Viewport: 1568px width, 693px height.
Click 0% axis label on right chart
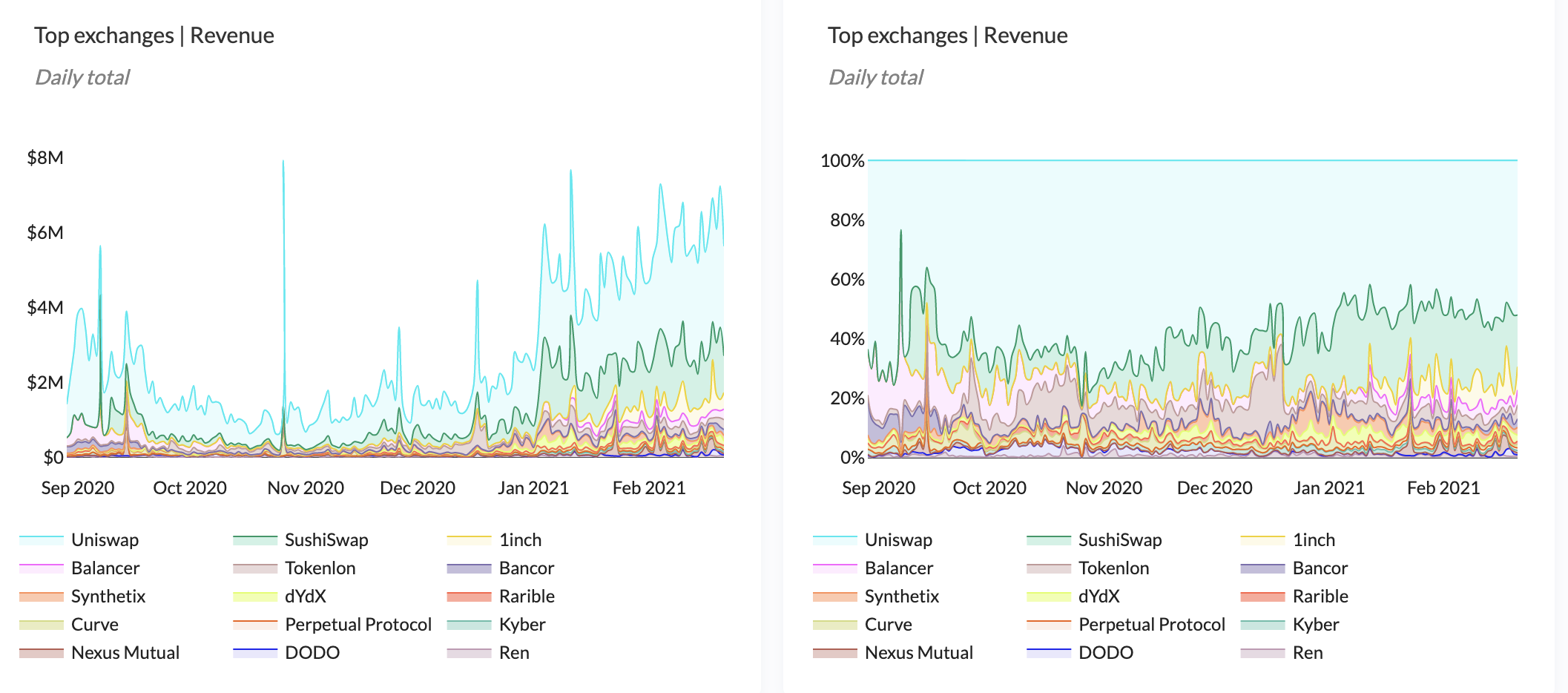pos(852,458)
